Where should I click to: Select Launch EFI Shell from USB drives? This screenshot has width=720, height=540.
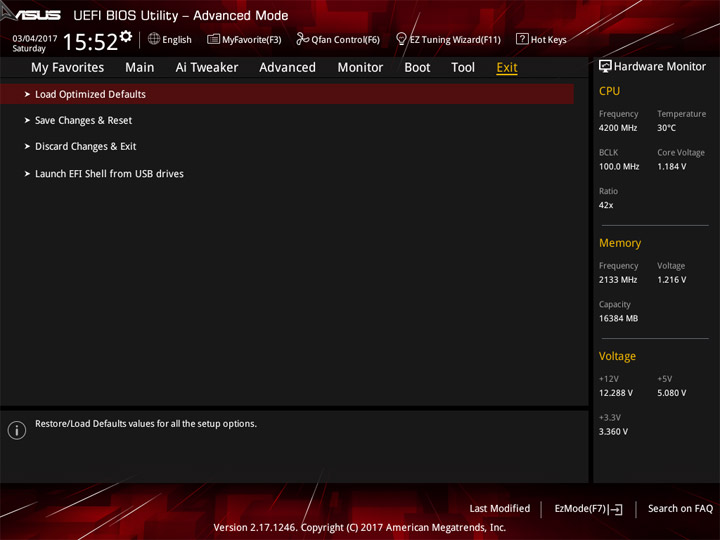click(x=109, y=174)
